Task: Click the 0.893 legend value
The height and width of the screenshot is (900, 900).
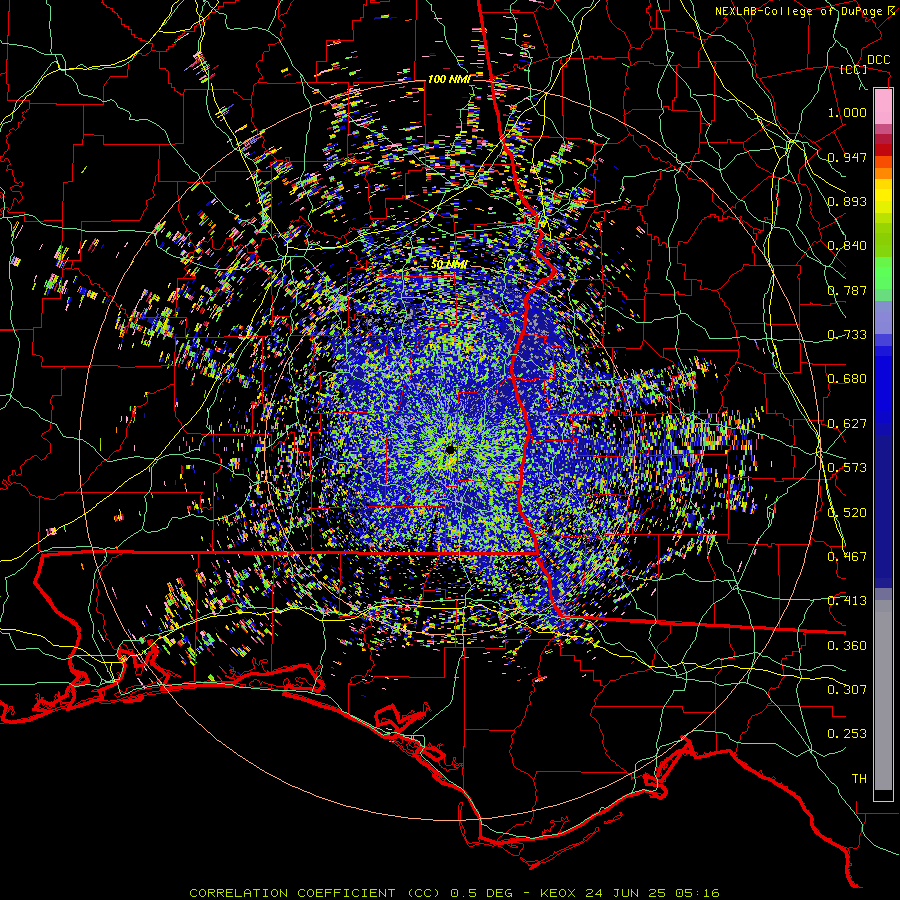Action: coord(847,201)
